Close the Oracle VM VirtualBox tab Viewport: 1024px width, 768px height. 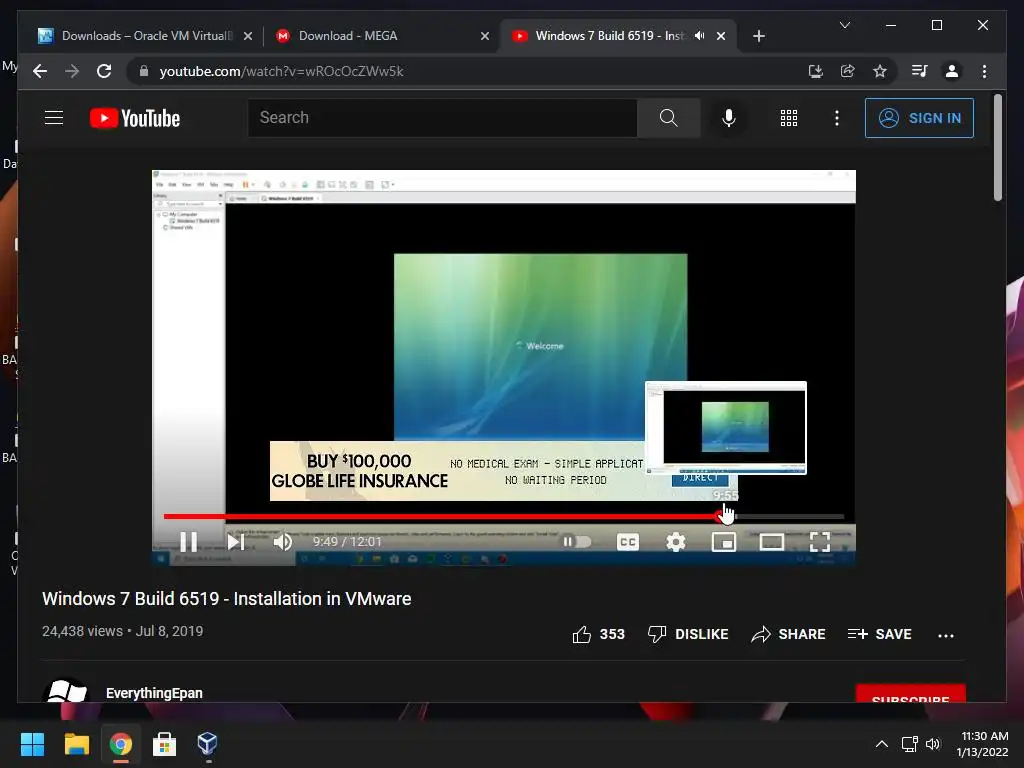(248, 36)
